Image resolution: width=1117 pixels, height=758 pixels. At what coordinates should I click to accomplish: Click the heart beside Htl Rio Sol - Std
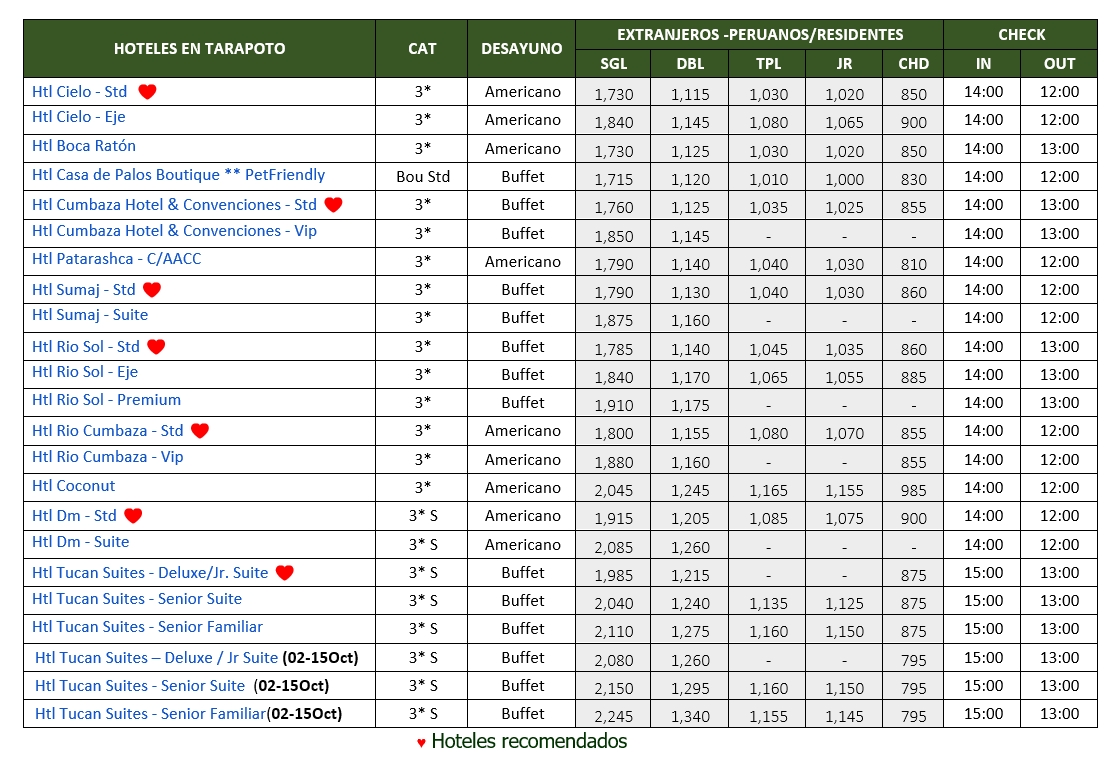[x=156, y=347]
